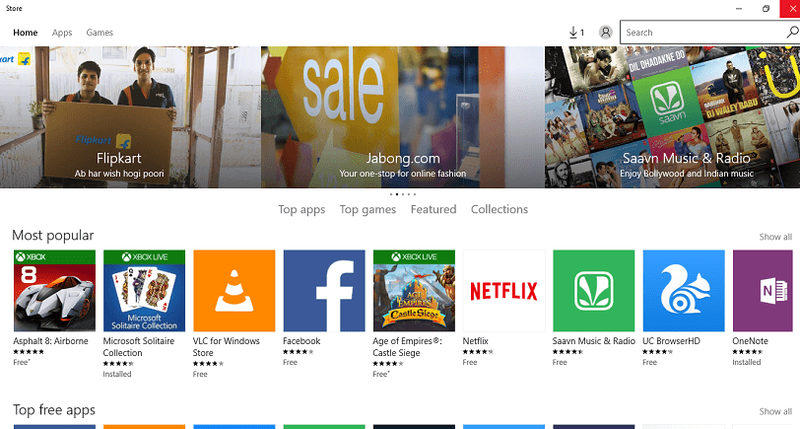Viewport: 800px width, 429px height.
Task: Open the Microsoft Solitaire Collection tile
Action: pyautogui.click(x=144, y=291)
